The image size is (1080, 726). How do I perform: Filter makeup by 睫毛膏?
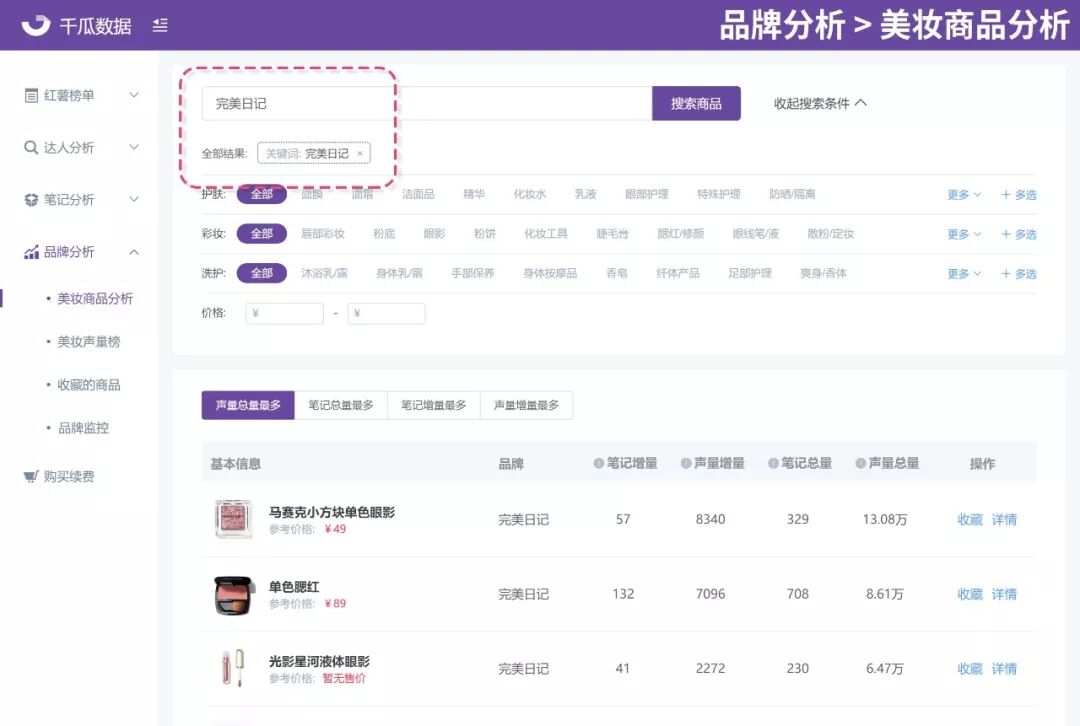[x=612, y=234]
